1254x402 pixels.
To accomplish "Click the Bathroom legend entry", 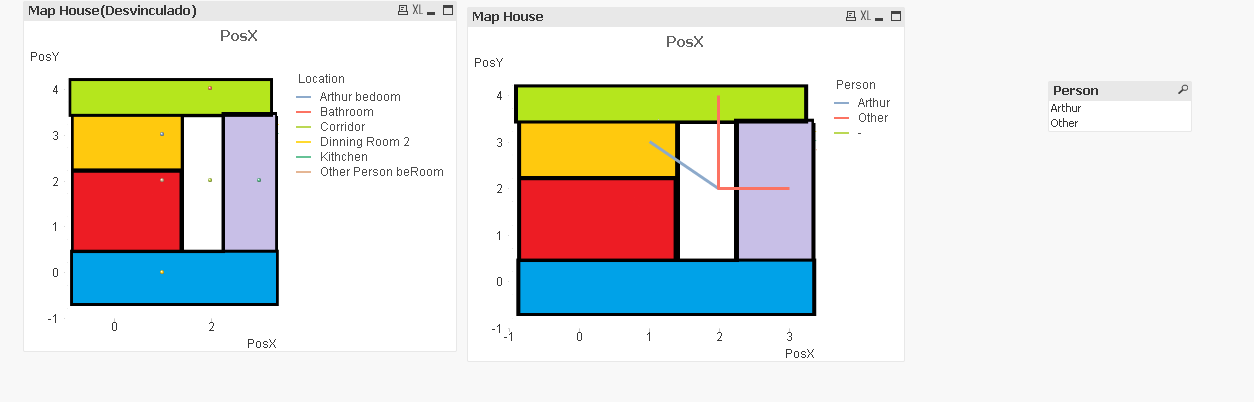I will (x=346, y=112).
